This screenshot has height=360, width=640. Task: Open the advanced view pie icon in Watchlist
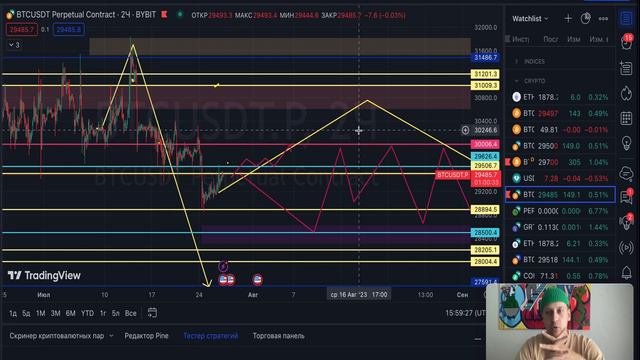[x=586, y=18]
